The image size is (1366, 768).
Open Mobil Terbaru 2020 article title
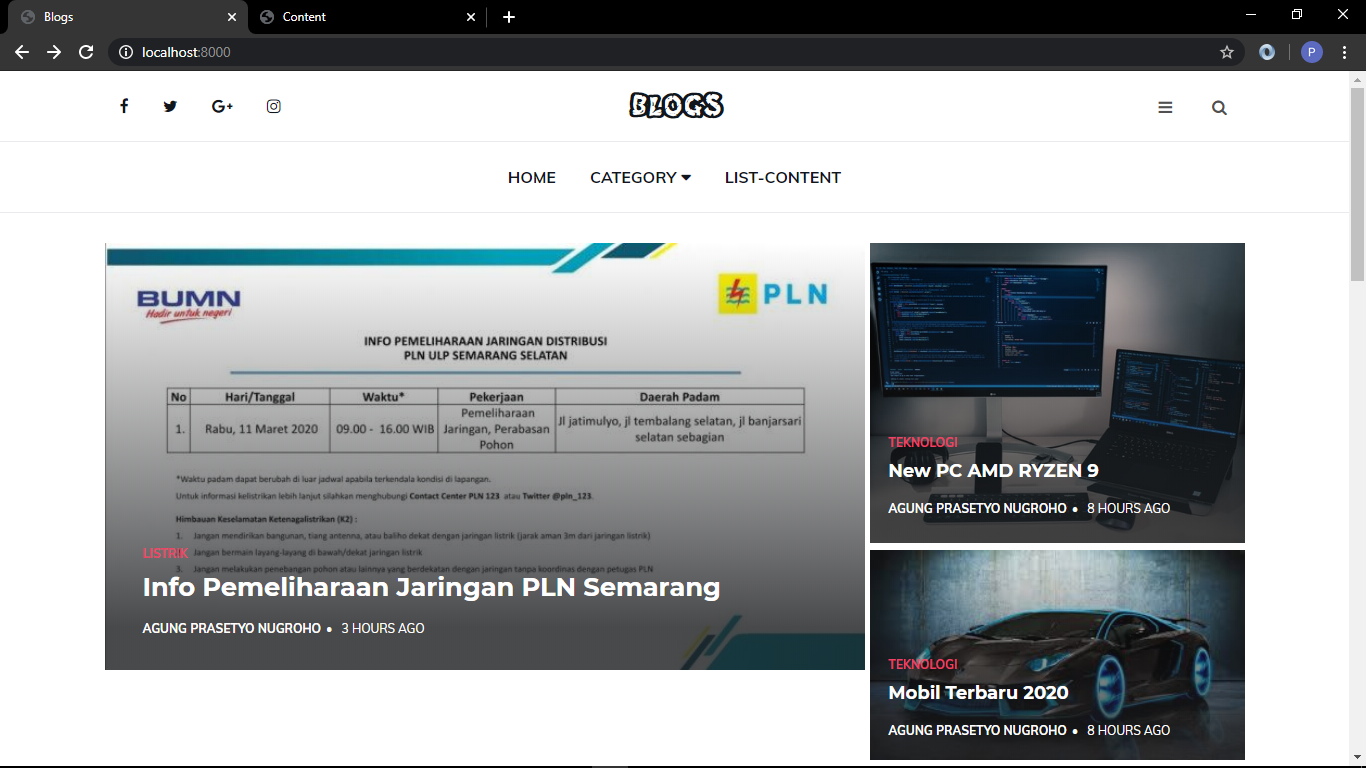click(x=978, y=693)
